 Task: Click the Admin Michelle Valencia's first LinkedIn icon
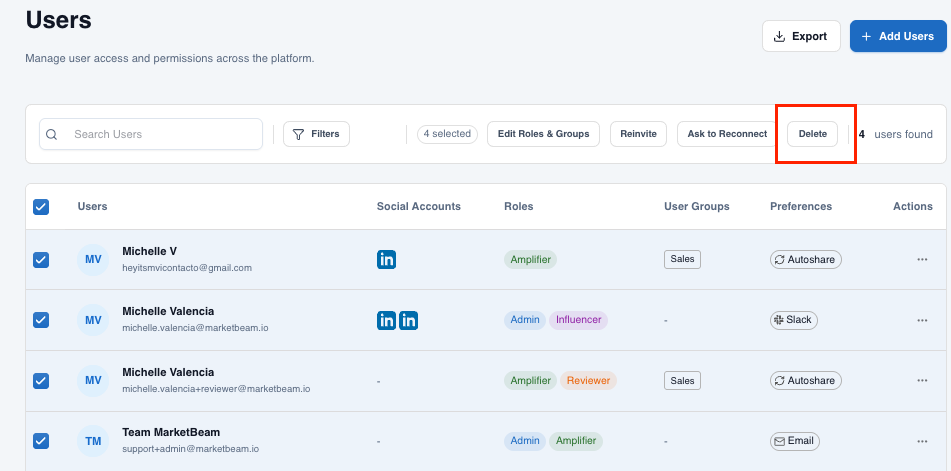[386, 320]
